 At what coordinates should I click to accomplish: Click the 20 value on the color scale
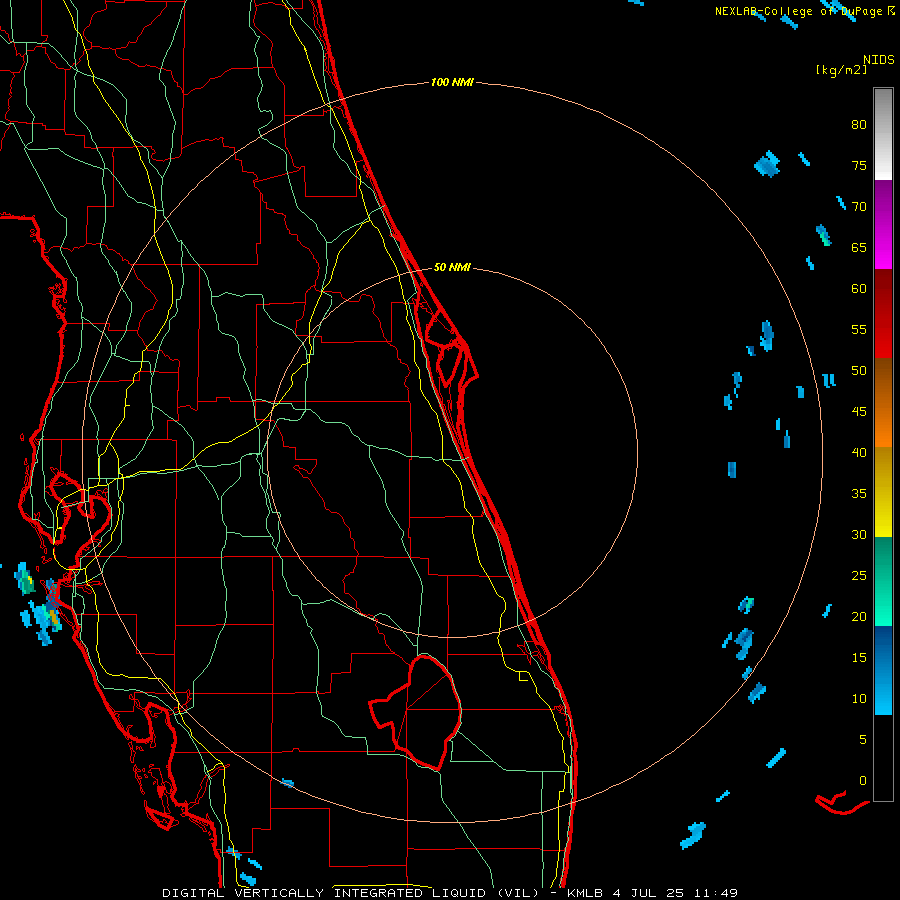pyautogui.click(x=859, y=617)
